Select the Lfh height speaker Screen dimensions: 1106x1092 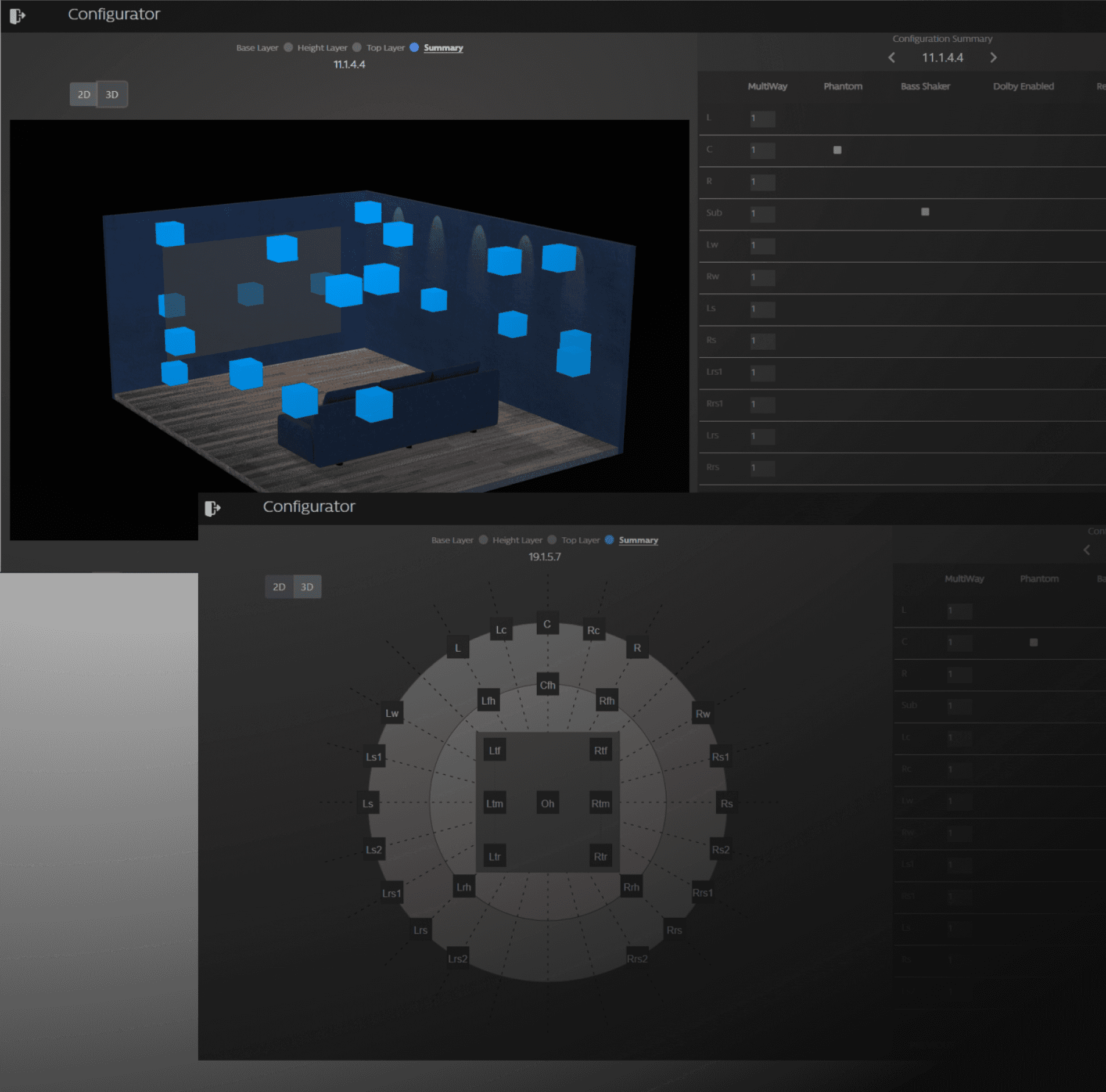coord(488,701)
